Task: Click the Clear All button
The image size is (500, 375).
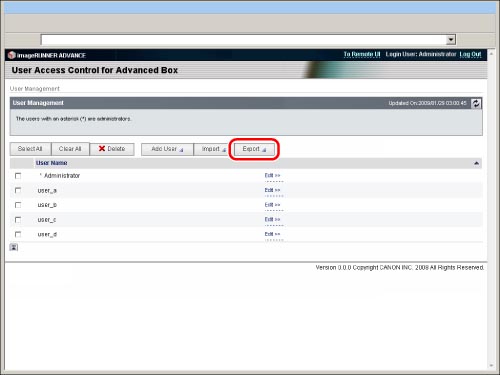Action: click(70, 149)
